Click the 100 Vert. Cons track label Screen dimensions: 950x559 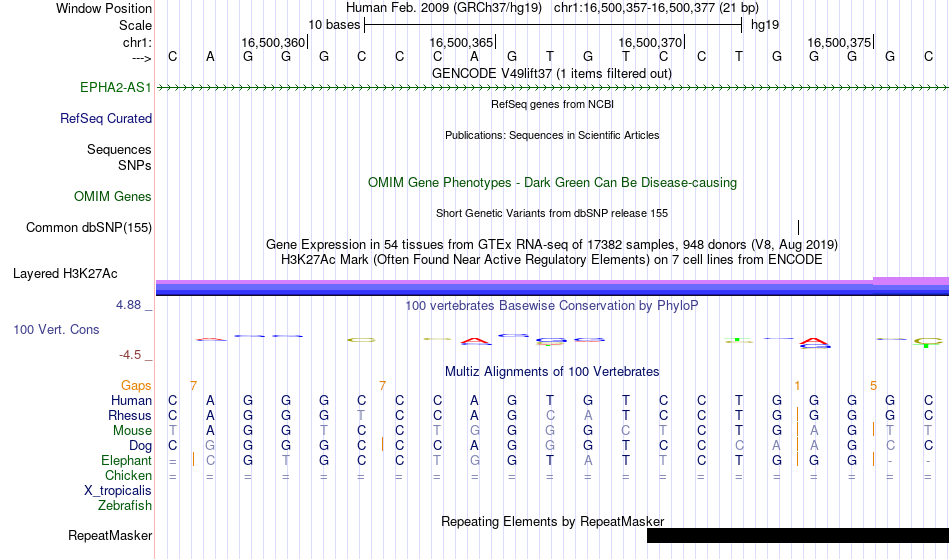[x=56, y=330]
